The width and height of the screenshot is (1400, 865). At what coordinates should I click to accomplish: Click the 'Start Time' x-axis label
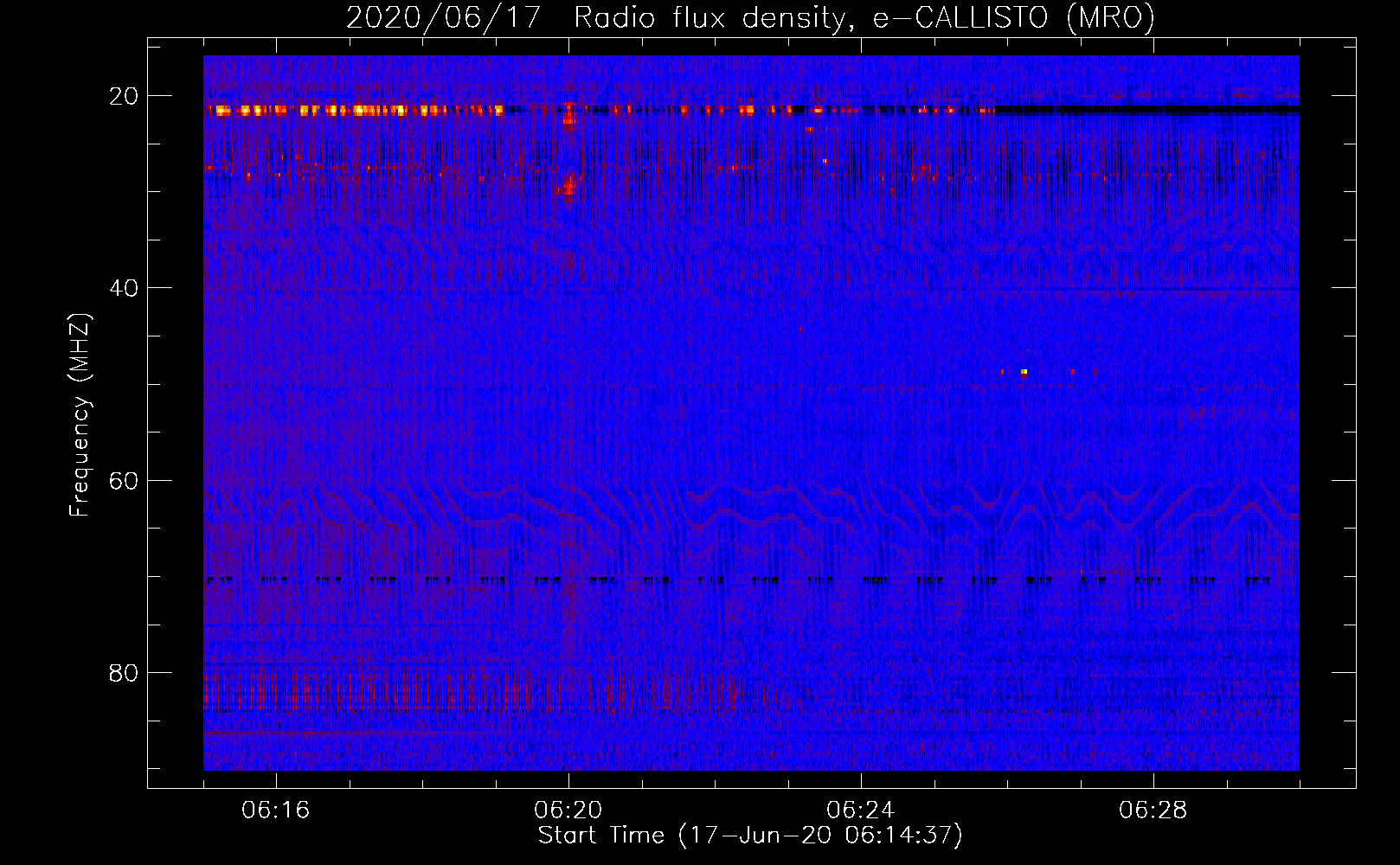click(x=750, y=836)
